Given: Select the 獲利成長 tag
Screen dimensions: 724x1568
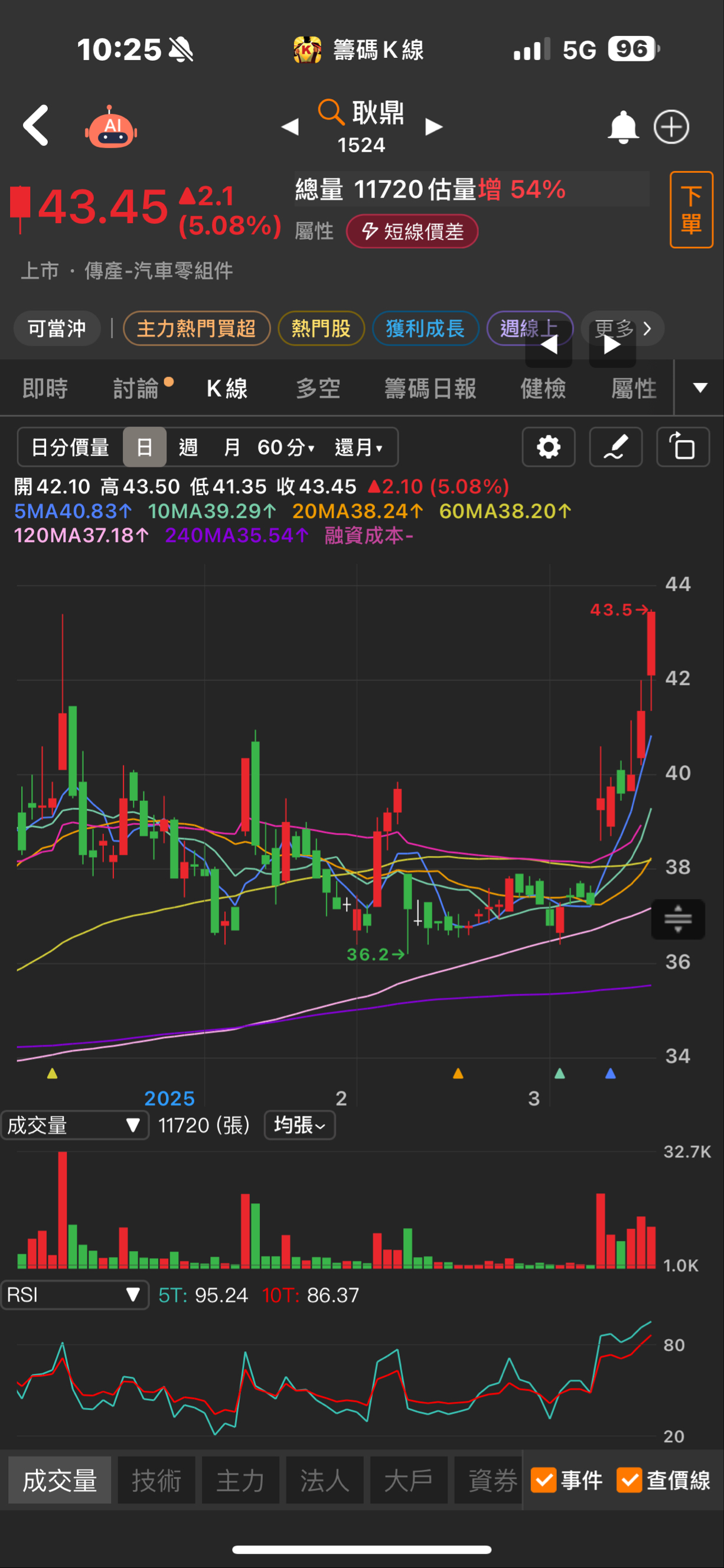Looking at the screenshot, I should tap(425, 329).
